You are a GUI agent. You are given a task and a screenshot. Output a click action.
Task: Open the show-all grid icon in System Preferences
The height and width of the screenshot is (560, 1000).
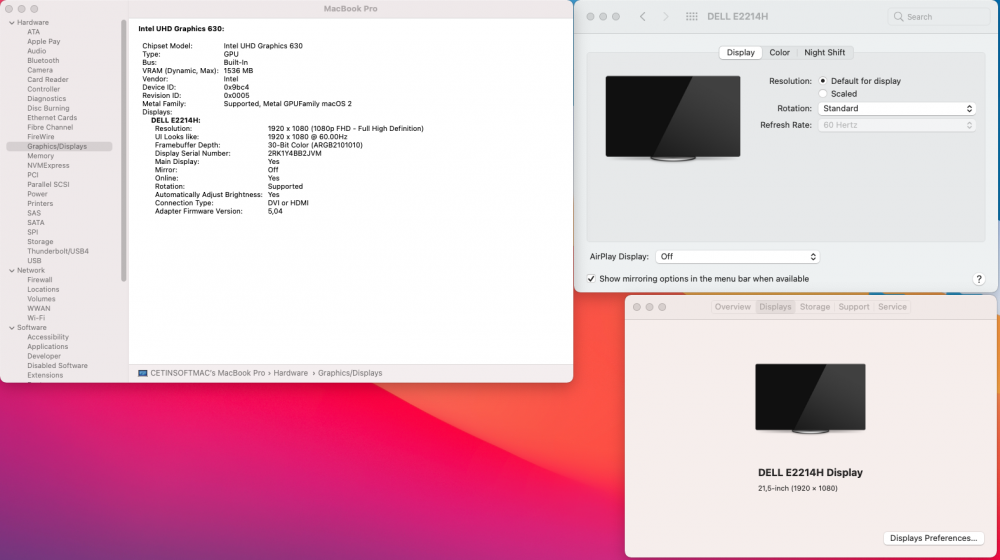[x=691, y=17]
